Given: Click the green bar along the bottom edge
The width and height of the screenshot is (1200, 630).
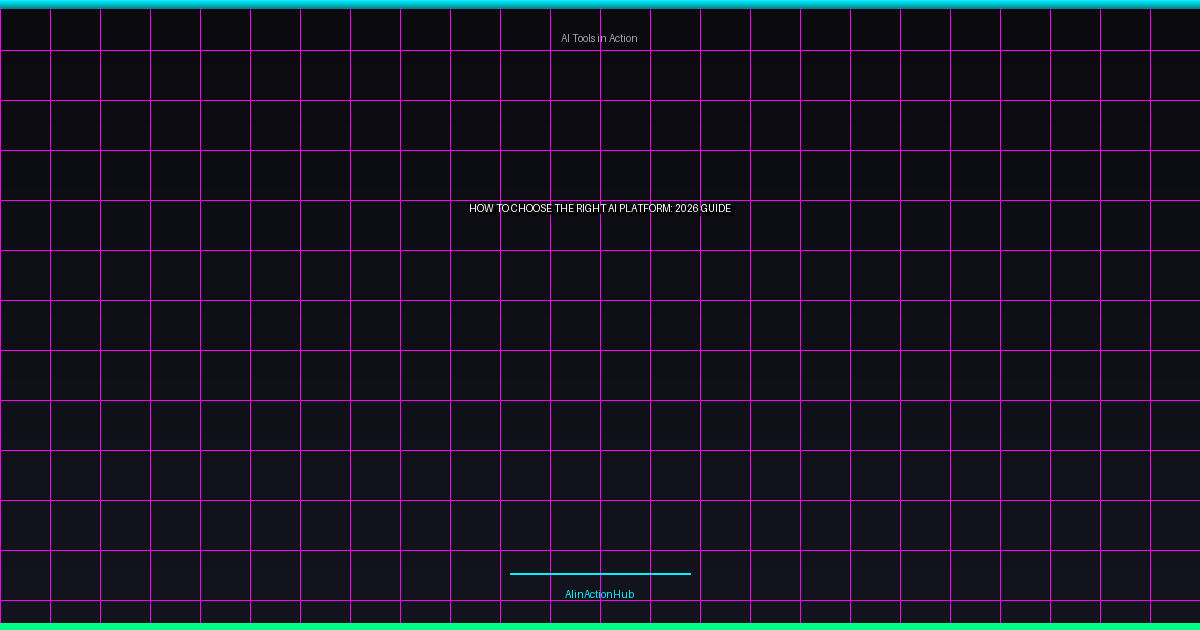Looking at the screenshot, I should [x=600, y=626].
